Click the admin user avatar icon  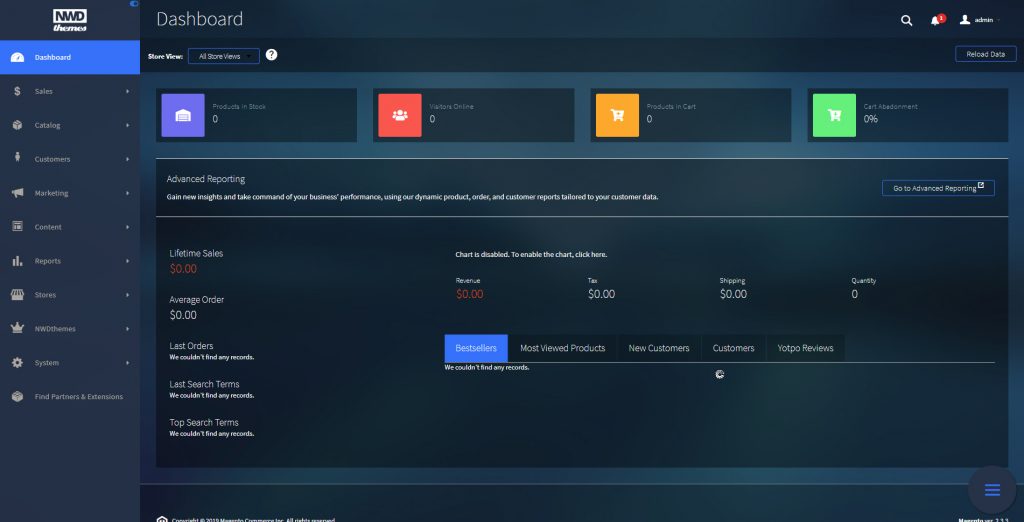[x=965, y=20]
